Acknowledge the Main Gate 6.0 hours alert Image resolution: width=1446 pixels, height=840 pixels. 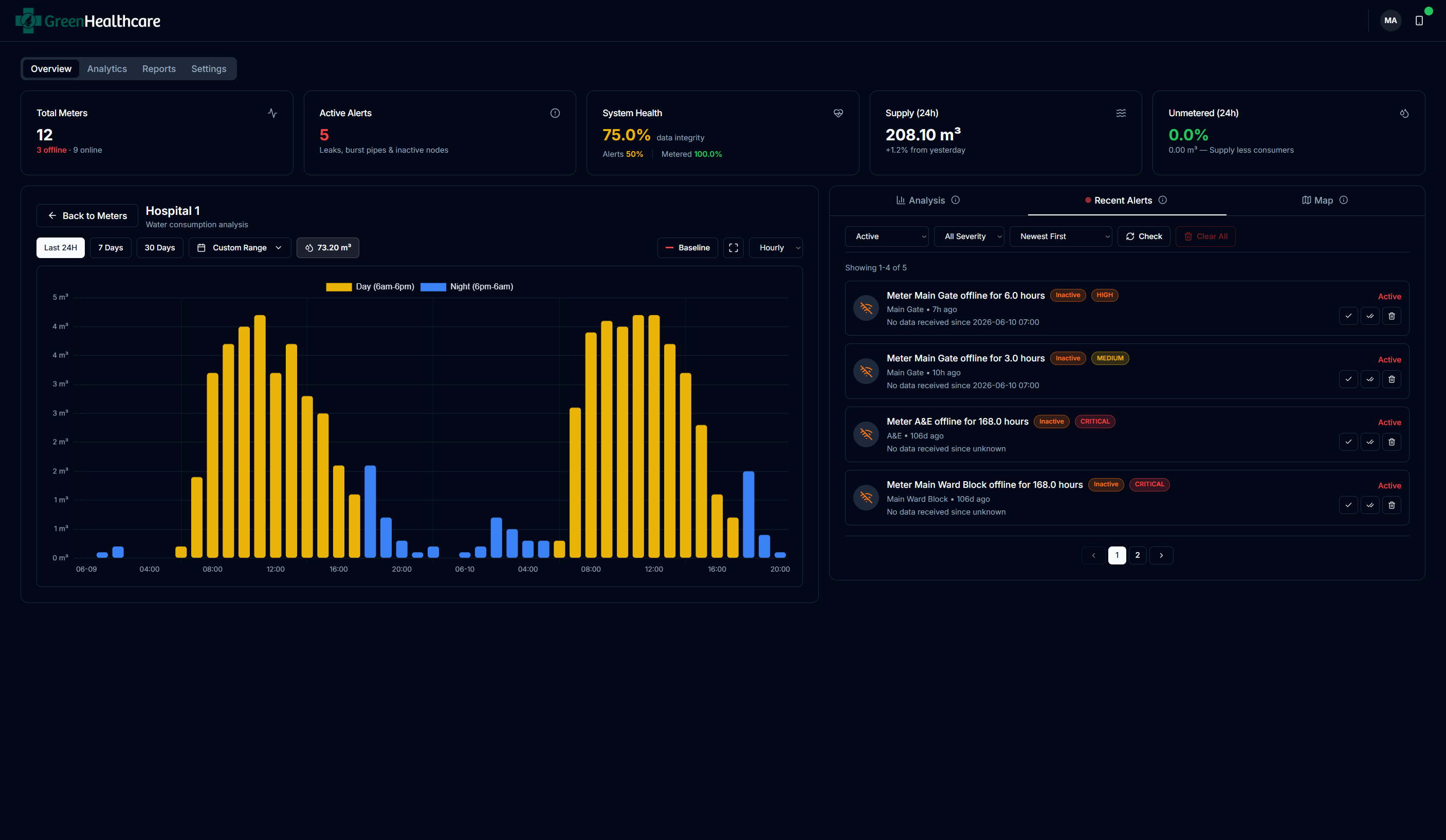click(x=1348, y=316)
